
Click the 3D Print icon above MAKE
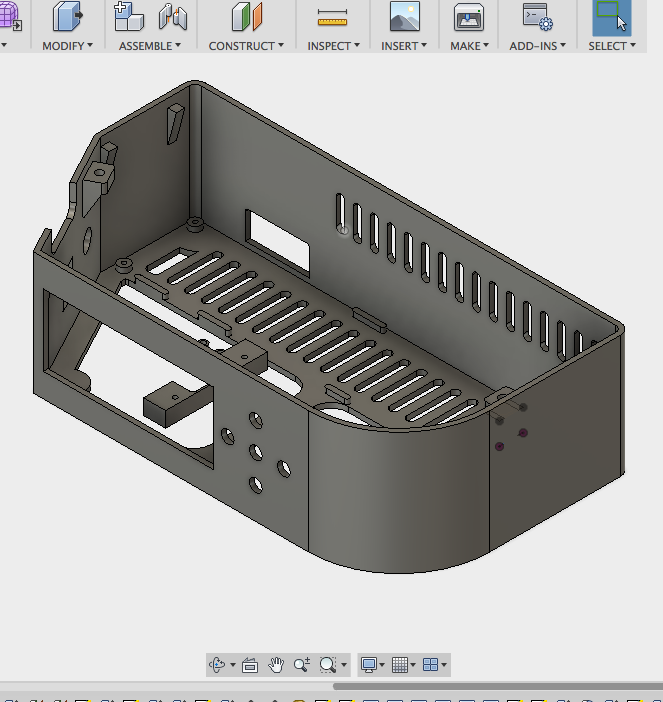[468, 17]
